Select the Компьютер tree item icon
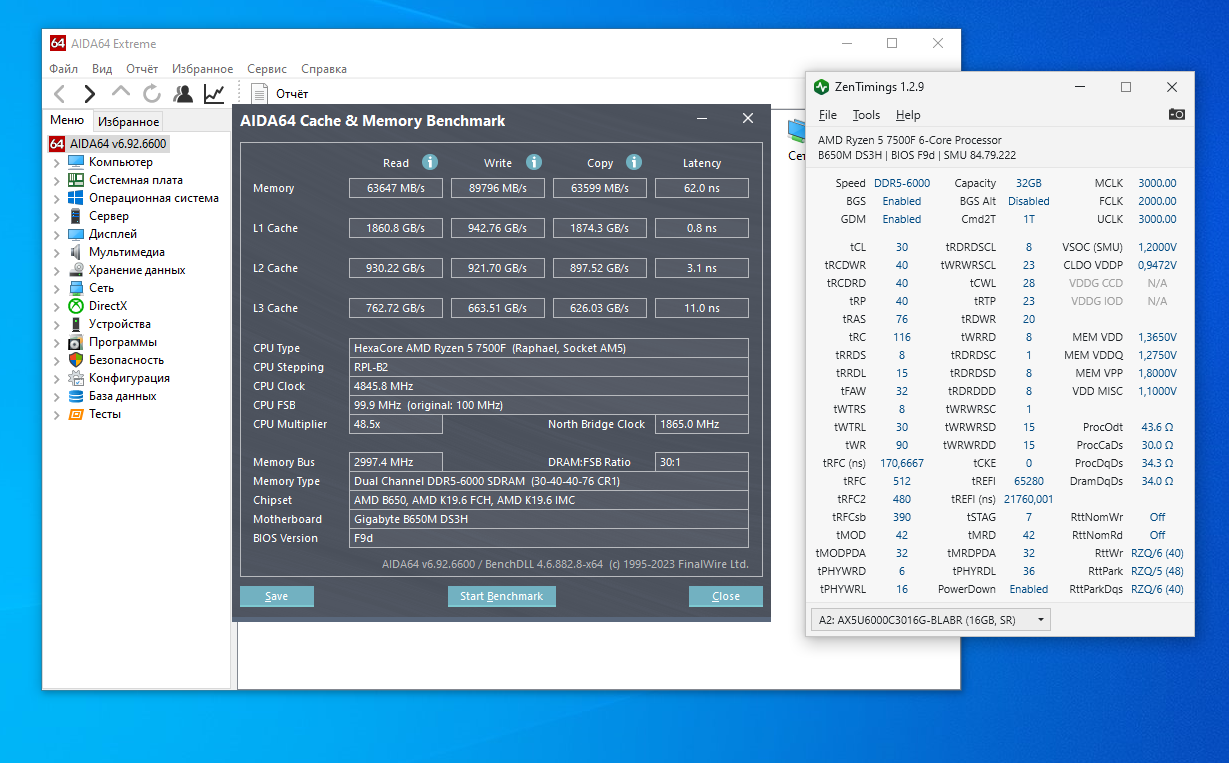 76,162
